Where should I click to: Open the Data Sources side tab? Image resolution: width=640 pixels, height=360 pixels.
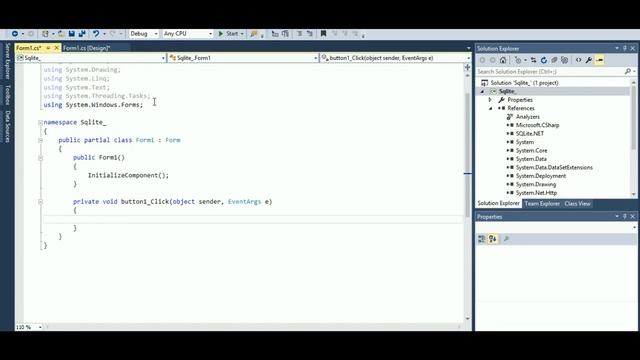[x=7, y=127]
